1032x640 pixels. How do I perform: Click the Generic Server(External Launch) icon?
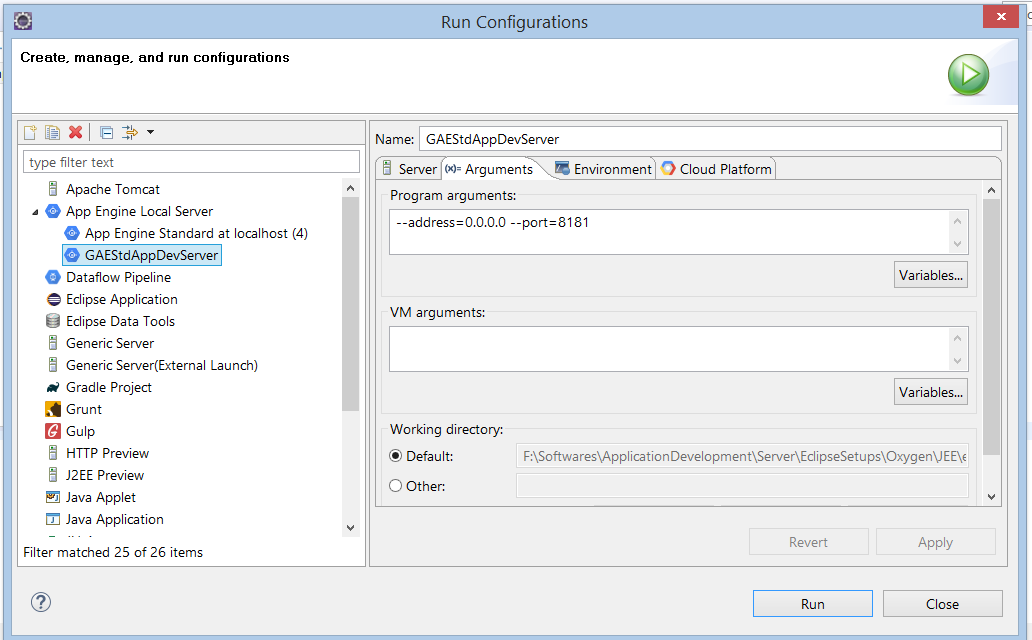click(x=53, y=365)
